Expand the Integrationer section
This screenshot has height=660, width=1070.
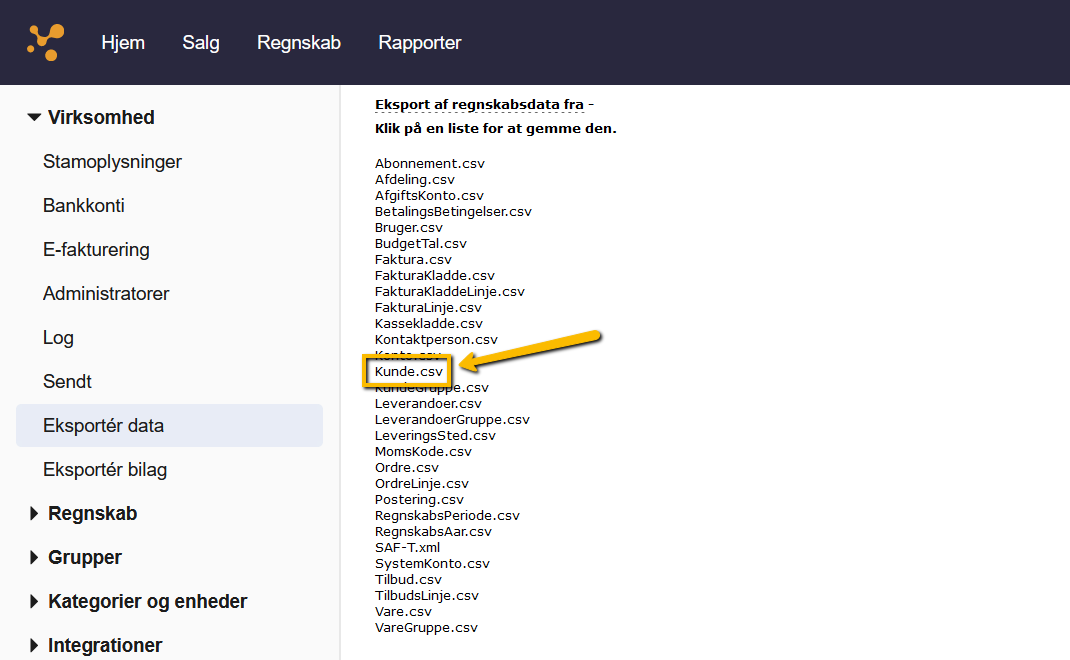tap(104, 645)
